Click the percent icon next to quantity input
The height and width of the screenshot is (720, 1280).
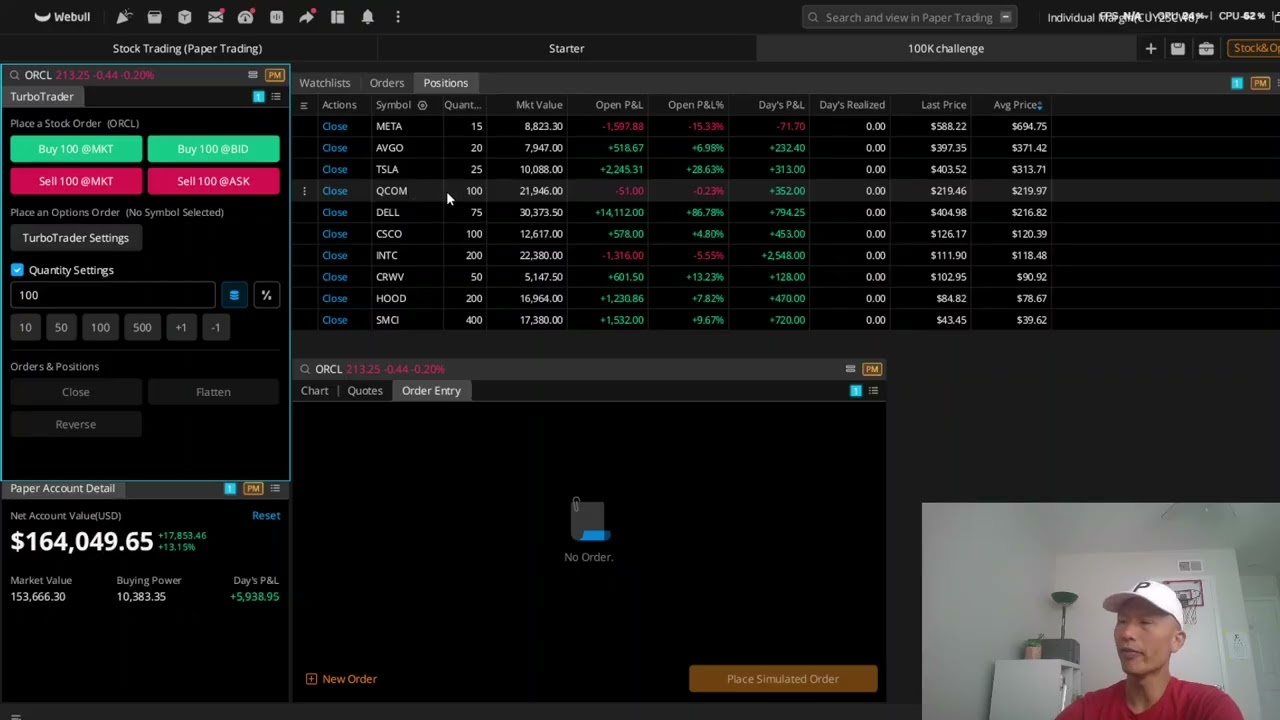click(x=266, y=295)
